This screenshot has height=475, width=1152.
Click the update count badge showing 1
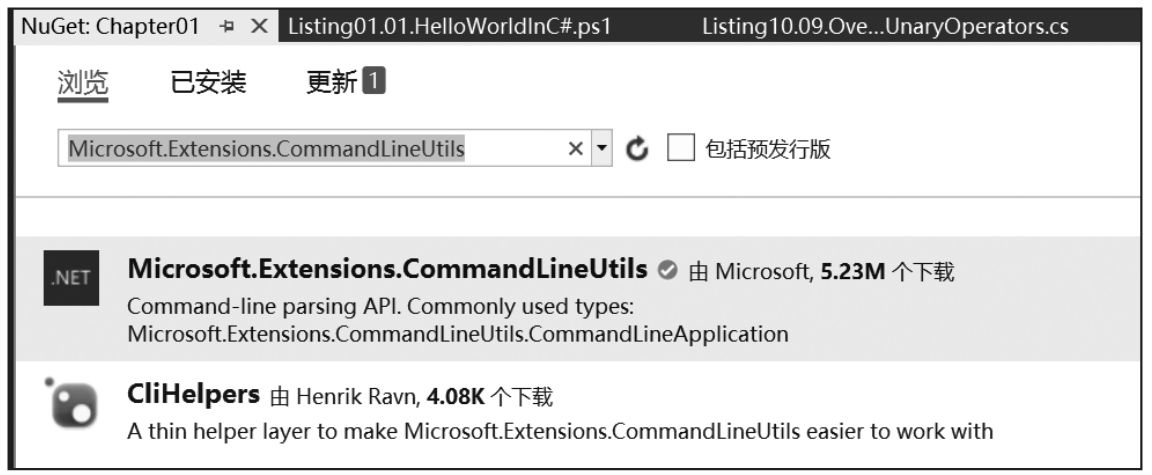pos(373,82)
